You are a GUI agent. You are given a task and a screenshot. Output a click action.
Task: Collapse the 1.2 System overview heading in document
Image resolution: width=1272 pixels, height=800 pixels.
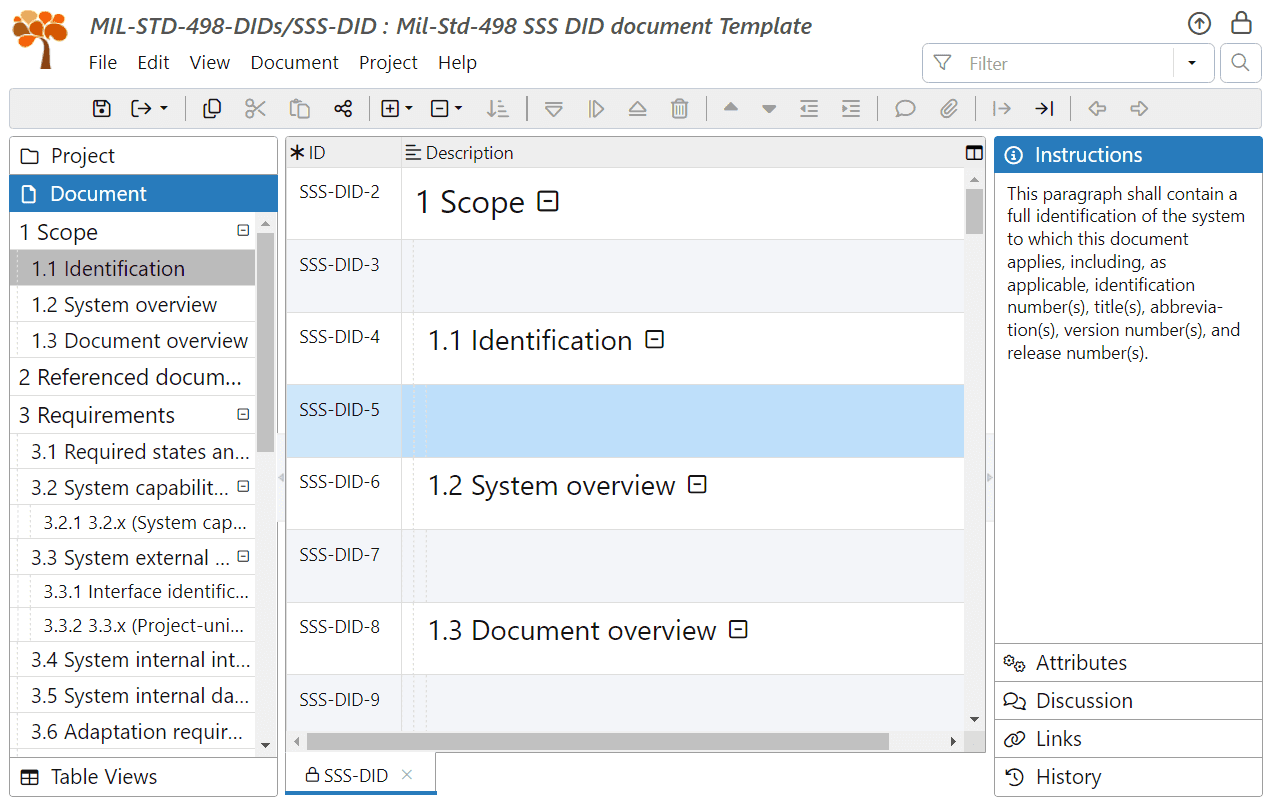click(x=698, y=485)
